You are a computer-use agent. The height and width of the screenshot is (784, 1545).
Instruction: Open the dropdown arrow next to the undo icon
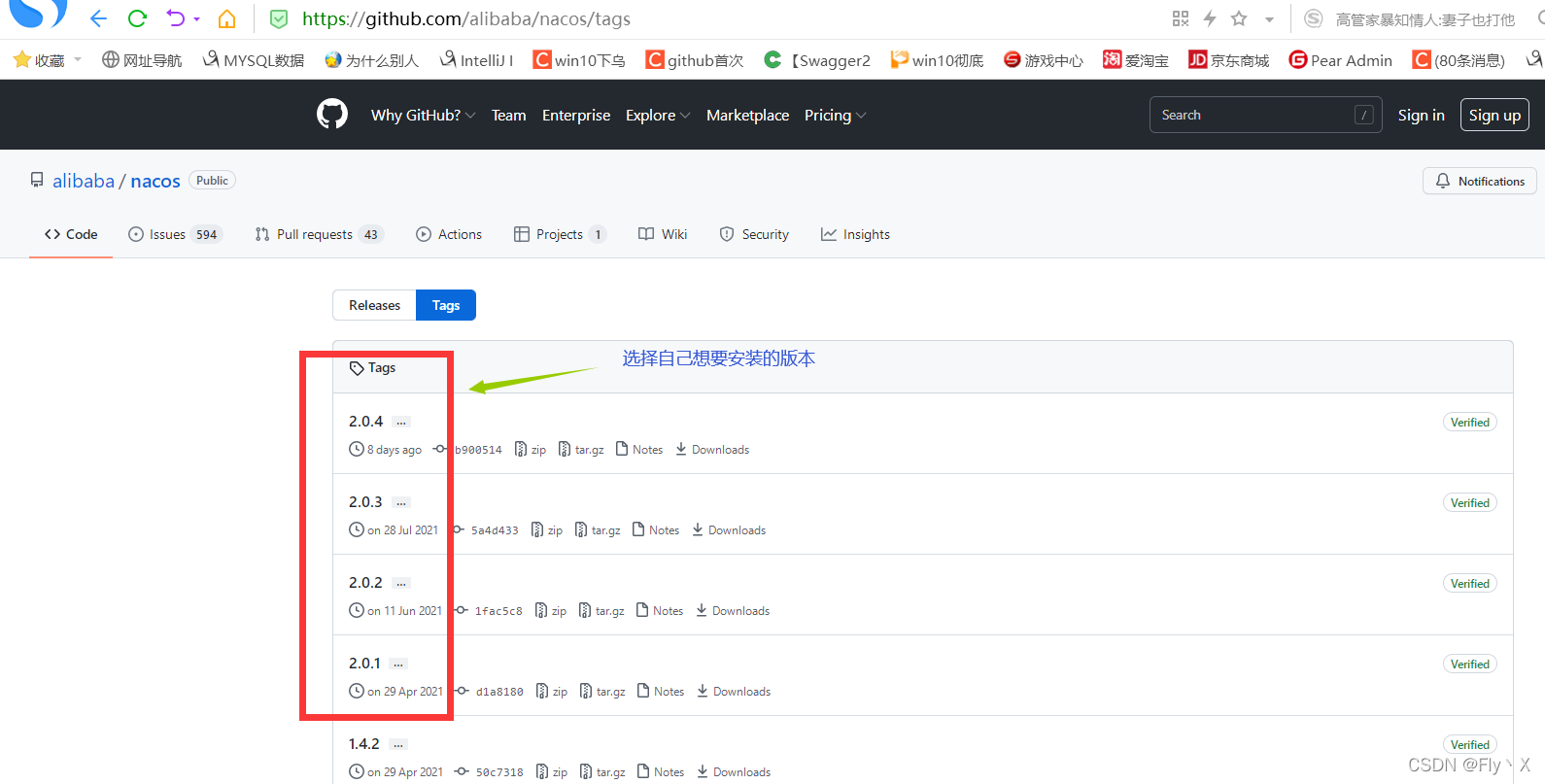pyautogui.click(x=197, y=18)
